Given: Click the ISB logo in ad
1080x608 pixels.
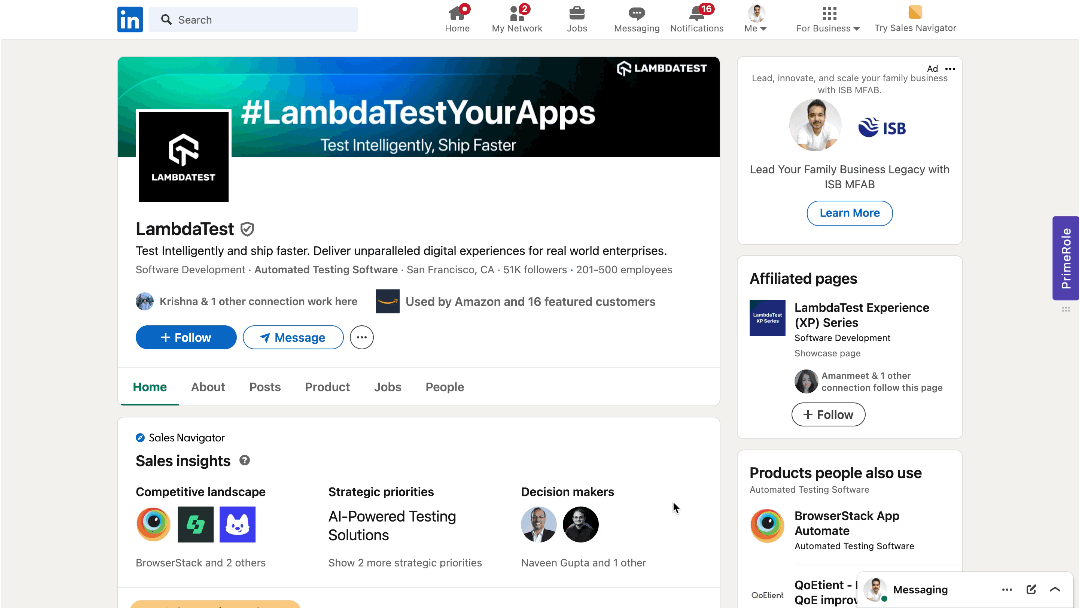Looking at the screenshot, I should (x=882, y=127).
